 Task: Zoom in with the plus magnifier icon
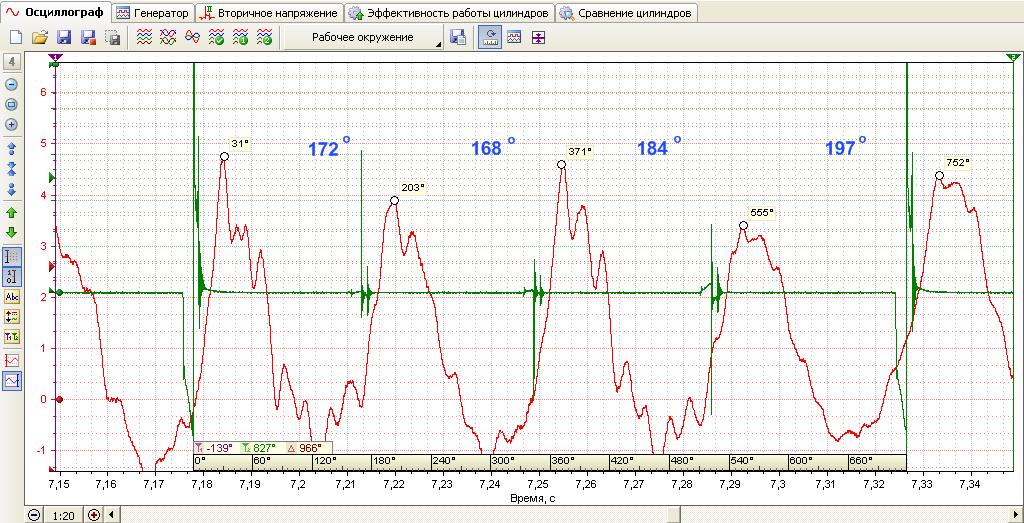[12, 125]
